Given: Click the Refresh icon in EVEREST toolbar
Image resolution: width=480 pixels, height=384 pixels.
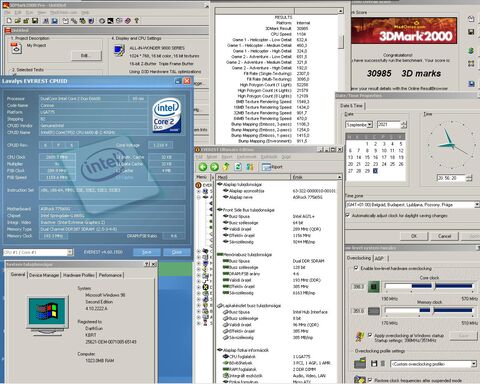Looking at the screenshot, I should pyautogui.click(x=238, y=167).
